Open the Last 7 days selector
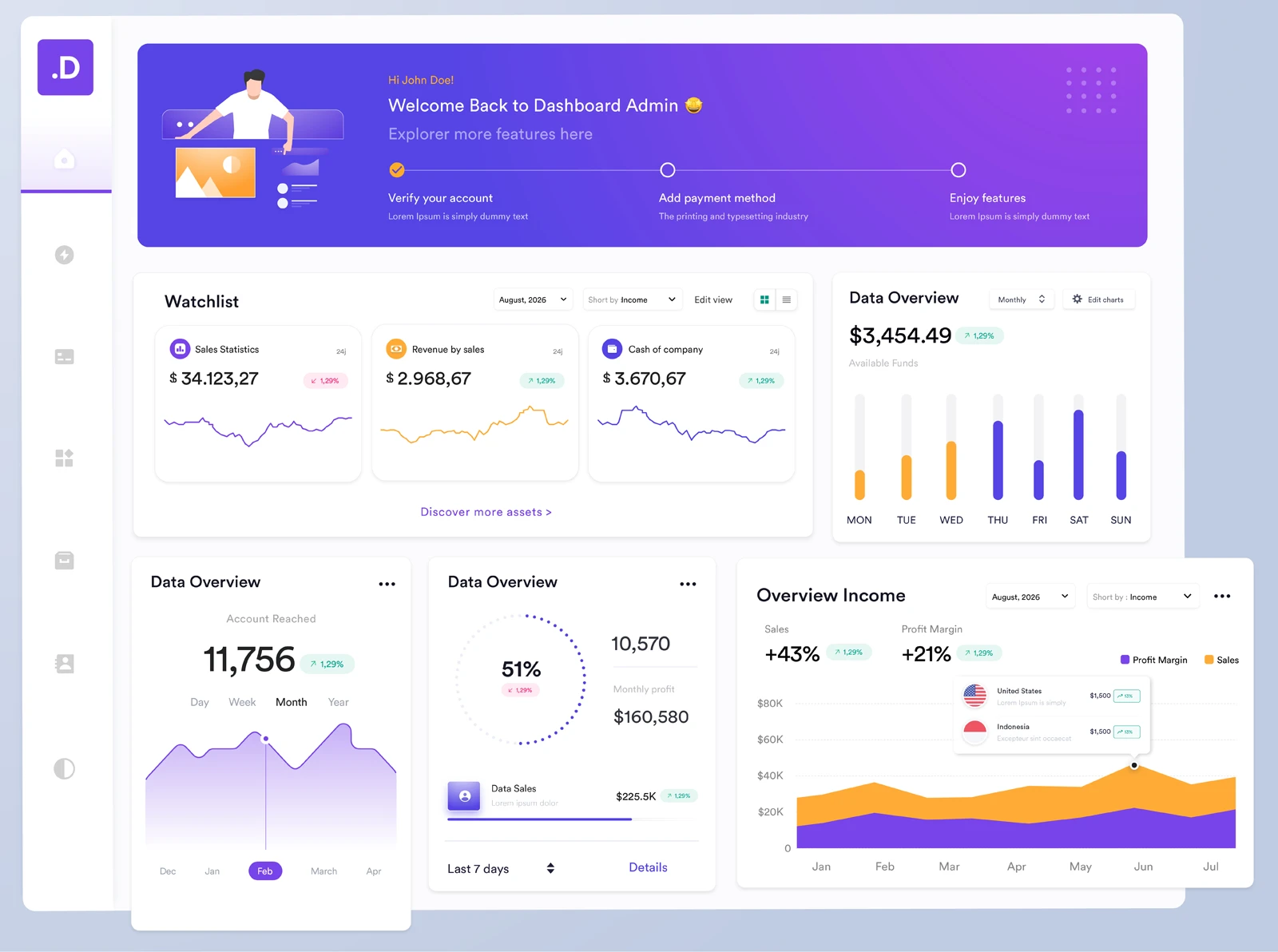Viewport: 1278px width, 952px height. [501, 869]
